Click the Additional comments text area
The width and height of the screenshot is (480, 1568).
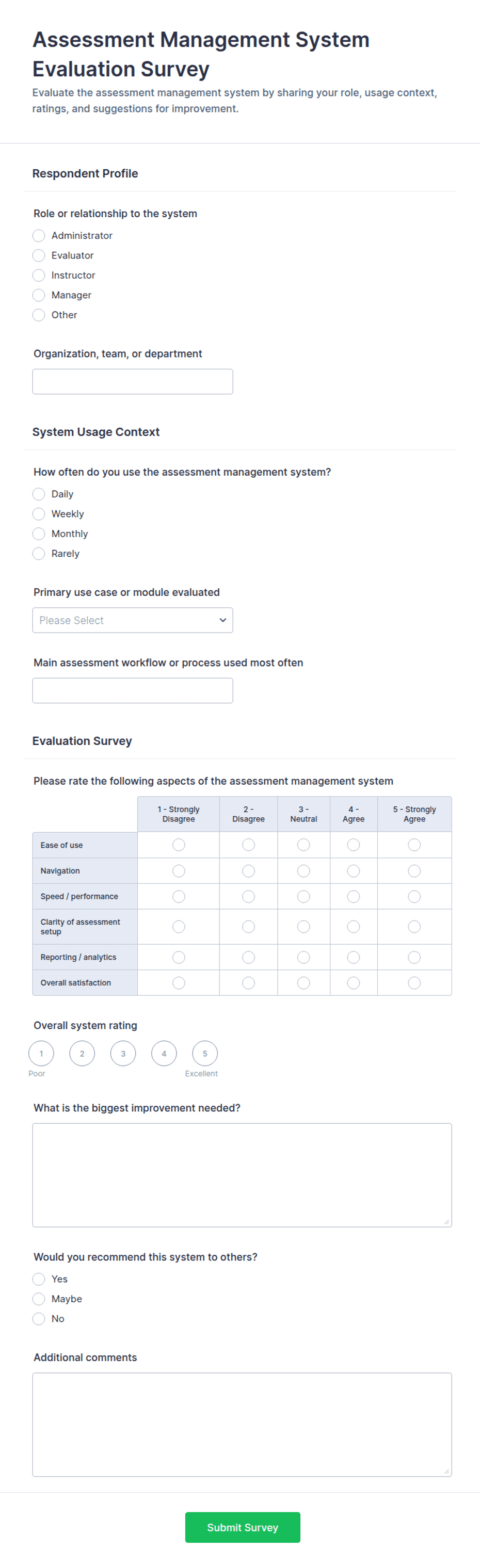(x=242, y=1425)
